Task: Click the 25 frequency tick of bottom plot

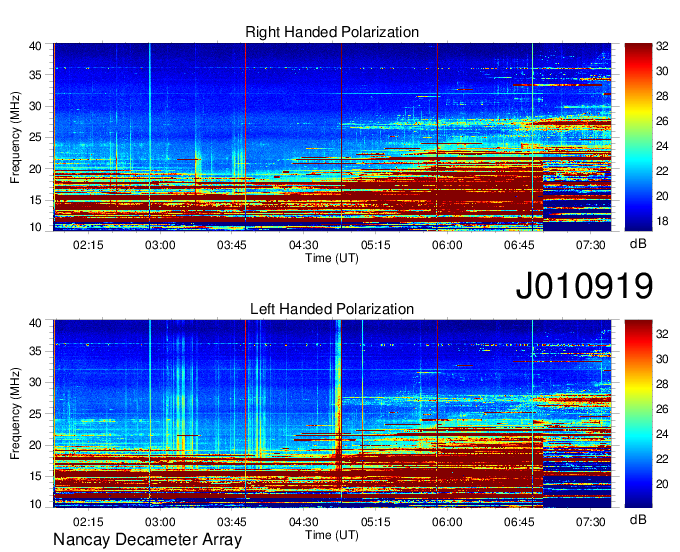Action: coord(35,414)
